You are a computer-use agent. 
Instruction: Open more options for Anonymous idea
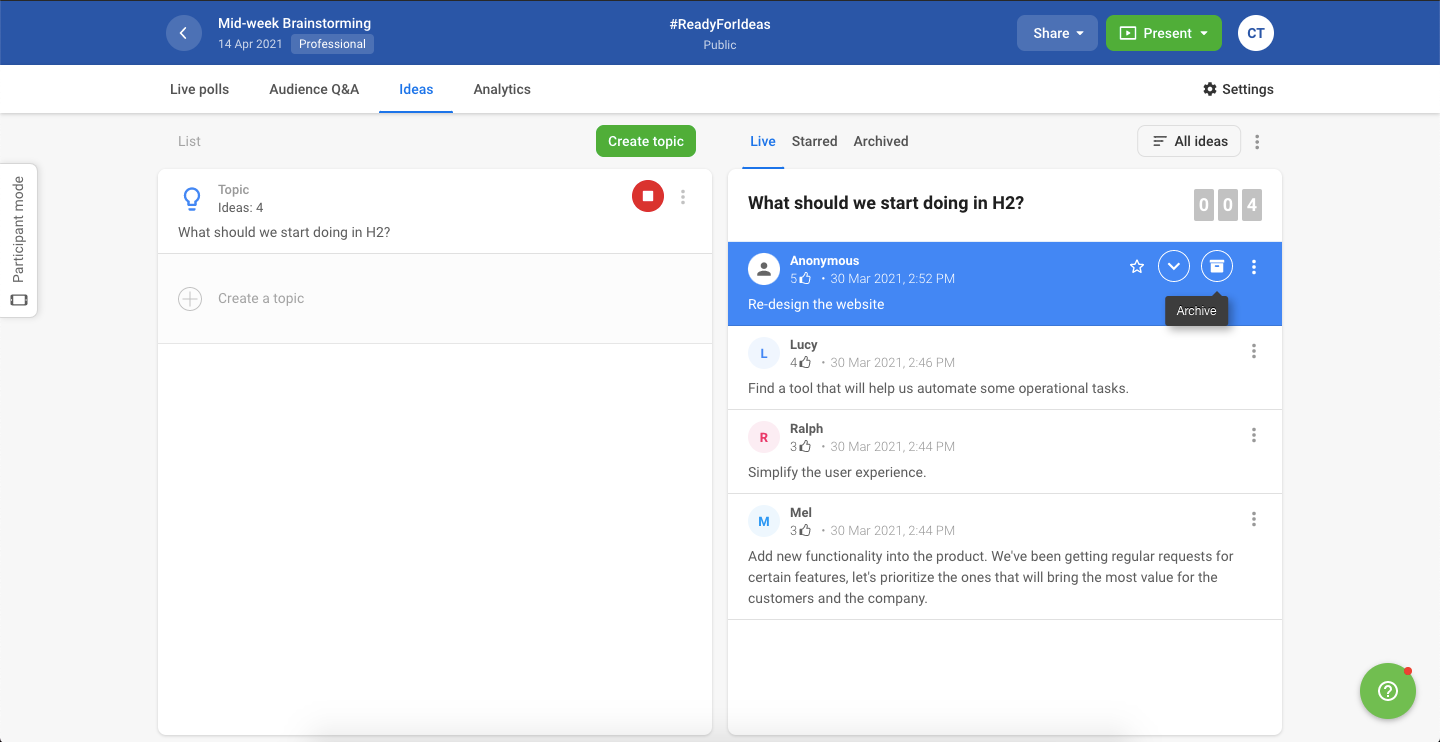(1254, 267)
